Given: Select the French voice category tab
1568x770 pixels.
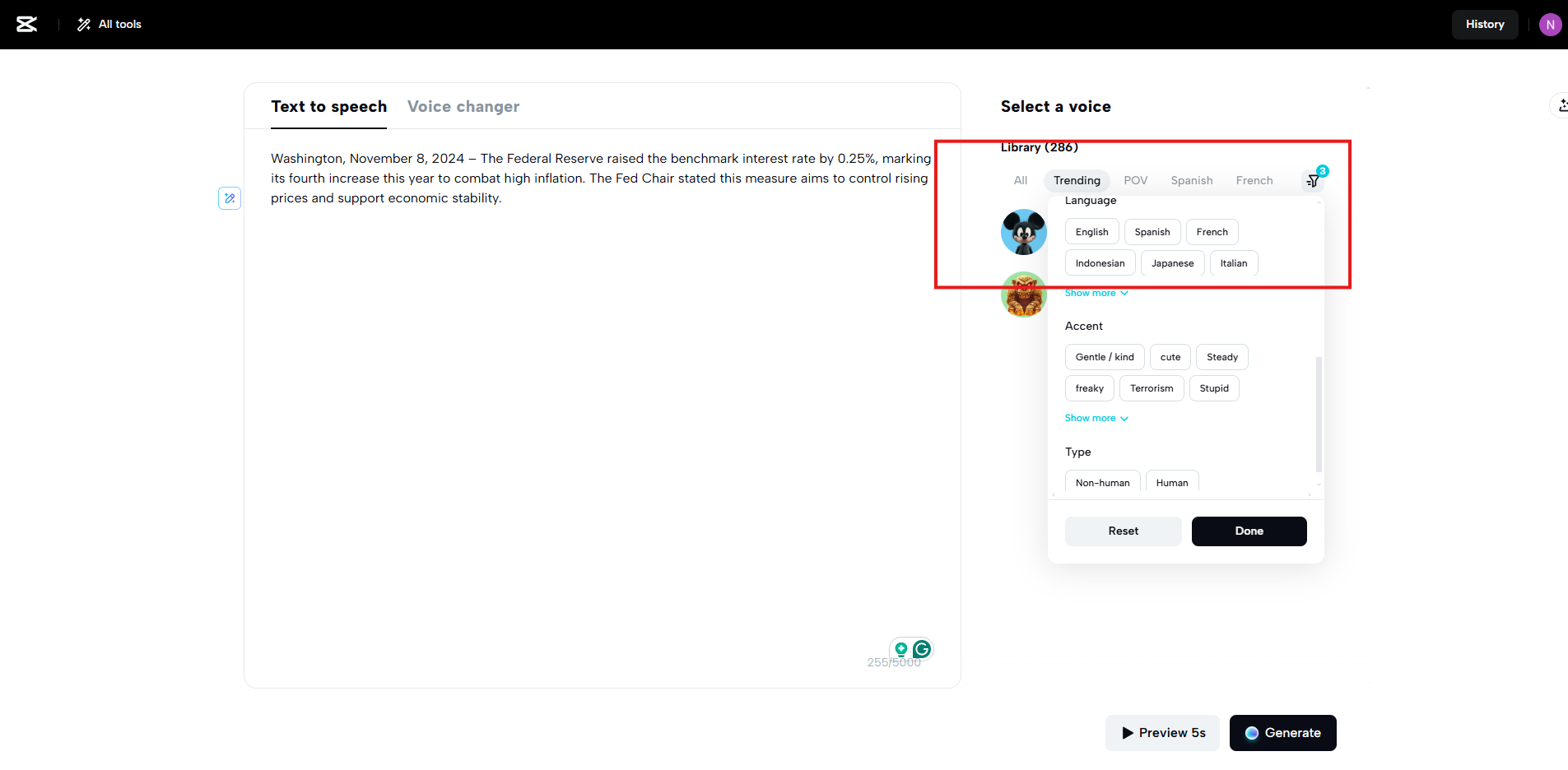Looking at the screenshot, I should [1254, 181].
